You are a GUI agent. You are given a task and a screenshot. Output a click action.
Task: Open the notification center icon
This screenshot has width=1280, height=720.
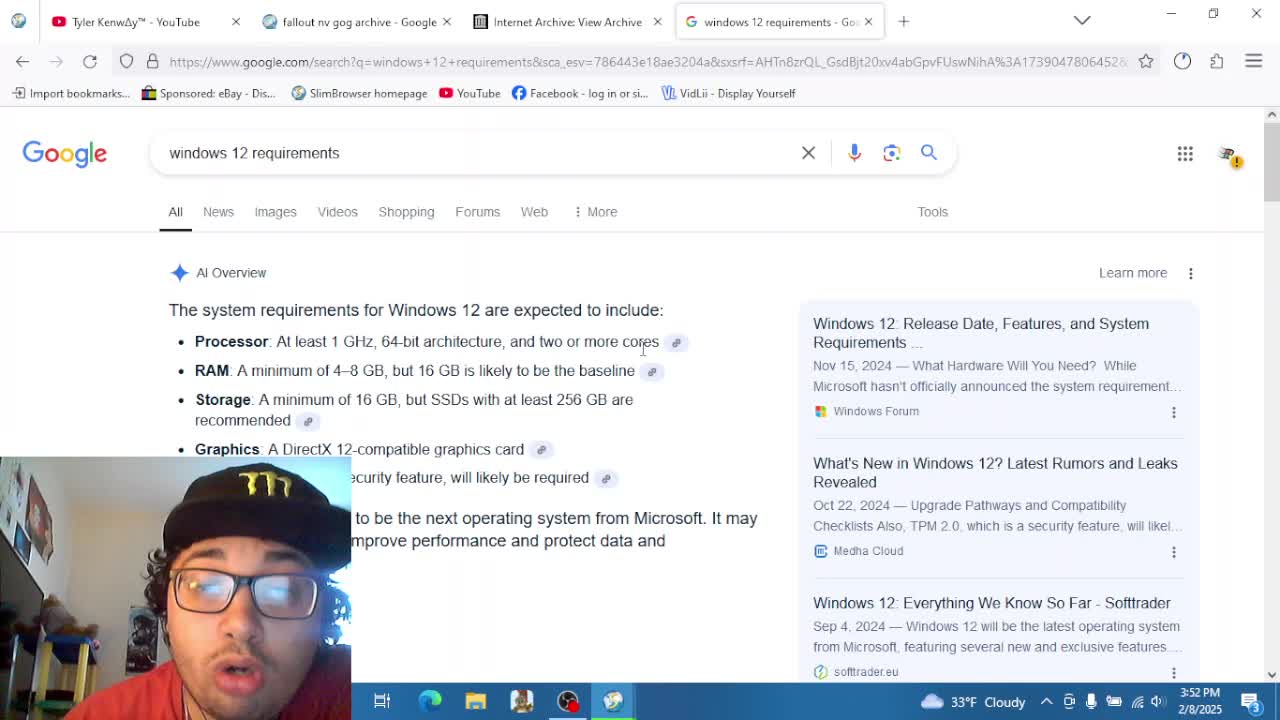tap(1251, 701)
